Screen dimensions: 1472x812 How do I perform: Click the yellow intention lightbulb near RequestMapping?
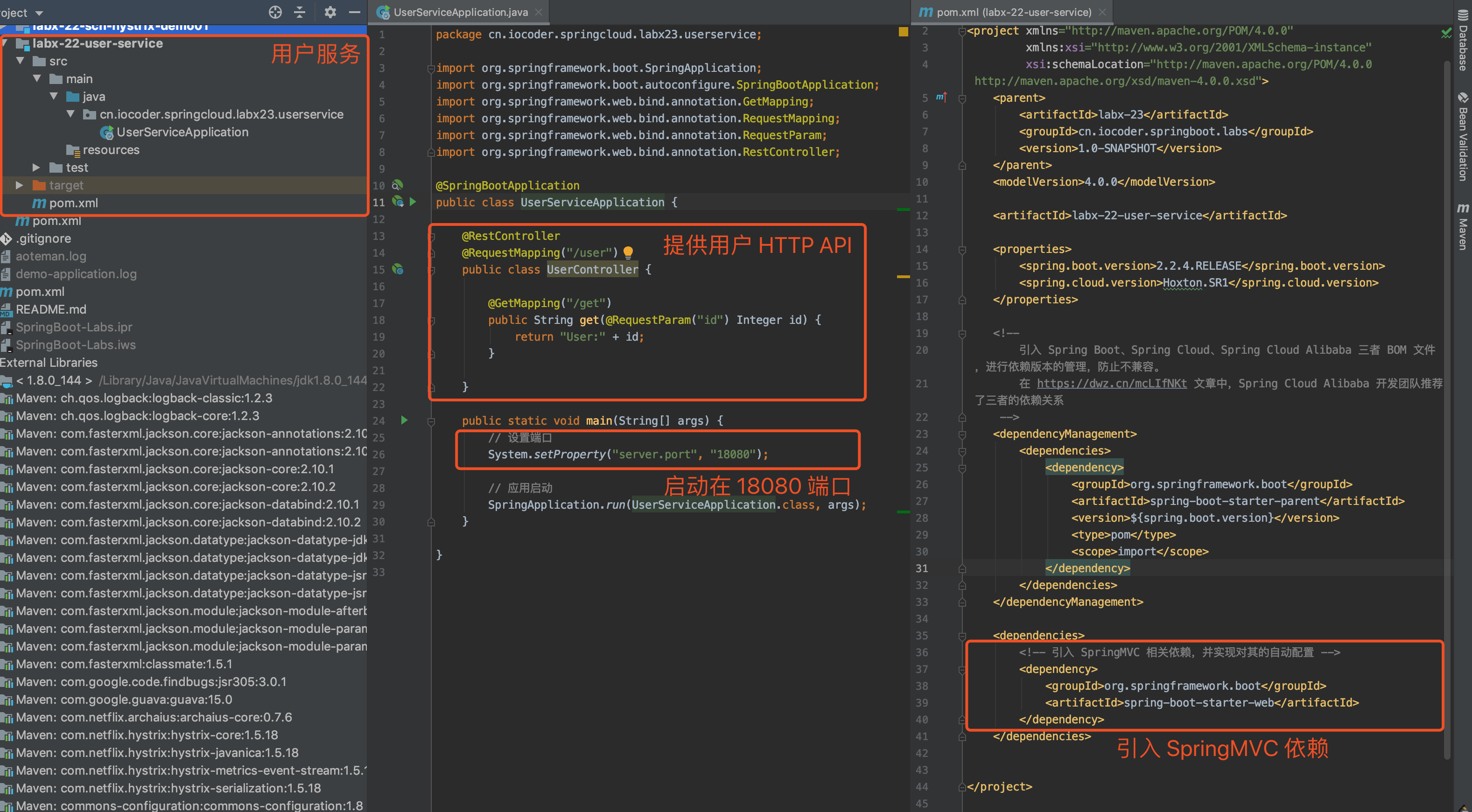628,252
